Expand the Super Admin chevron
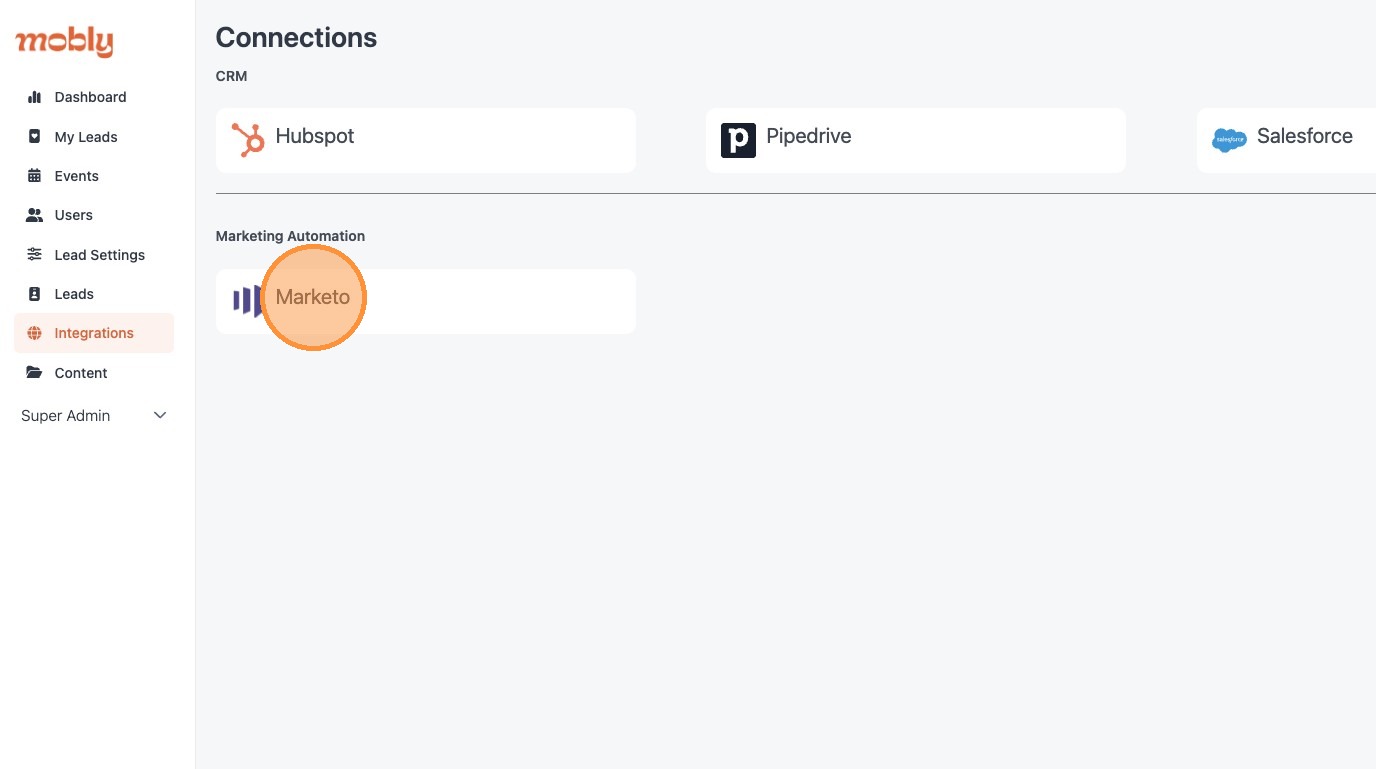Viewport: 1376px width, 769px height. 160,416
